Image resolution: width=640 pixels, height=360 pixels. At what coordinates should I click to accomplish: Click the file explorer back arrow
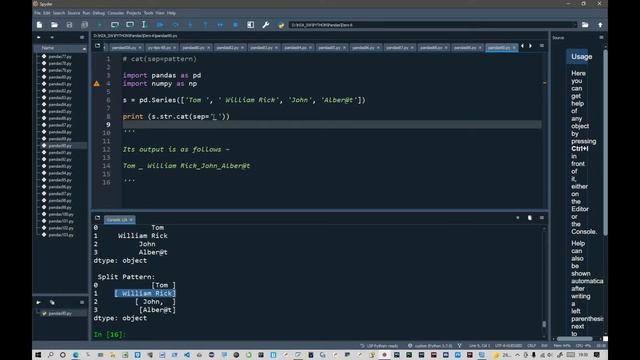click(x=39, y=37)
